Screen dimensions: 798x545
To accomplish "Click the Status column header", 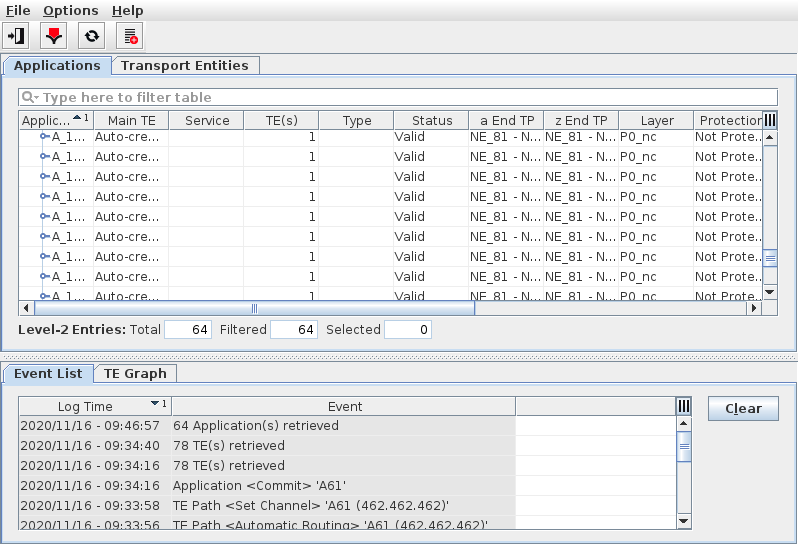I will (431, 120).
